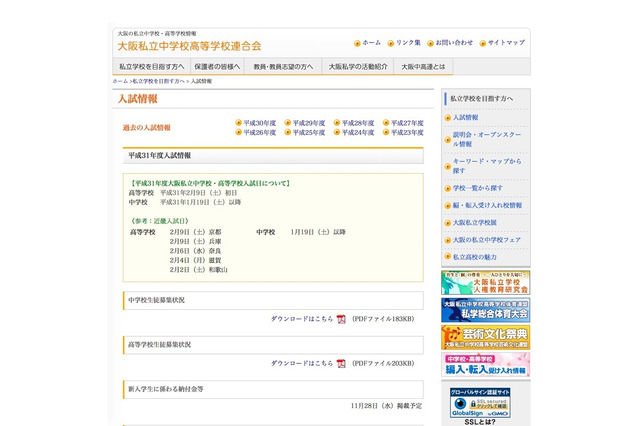Click the ホーム breadcrumb link
The height and width of the screenshot is (426, 640).
click(x=120, y=81)
